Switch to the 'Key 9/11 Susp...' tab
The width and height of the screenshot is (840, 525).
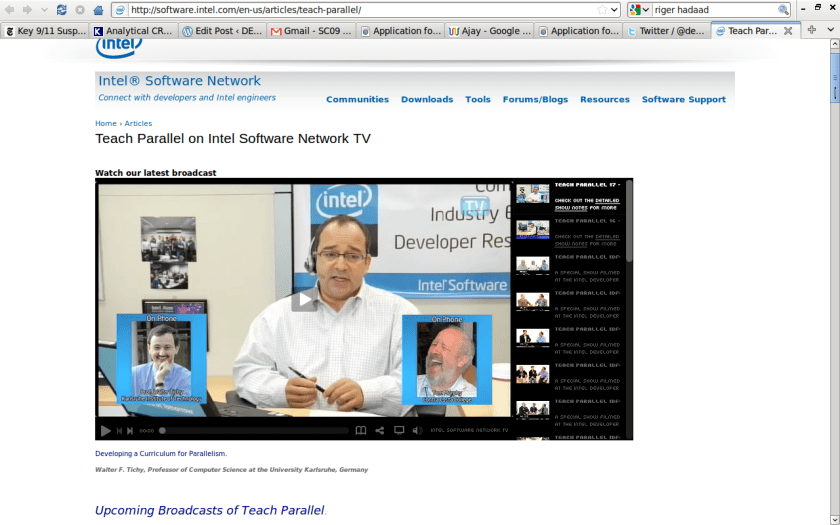tap(46, 31)
